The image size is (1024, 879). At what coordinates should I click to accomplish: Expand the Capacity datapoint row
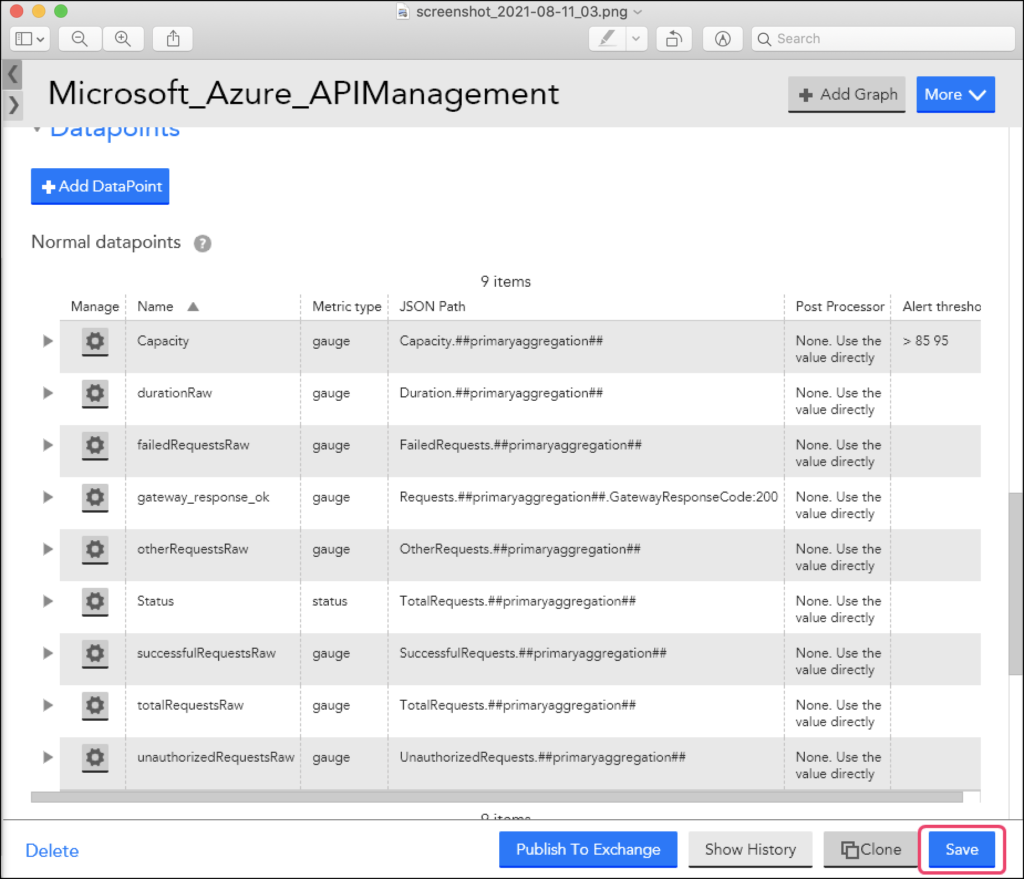coord(47,341)
